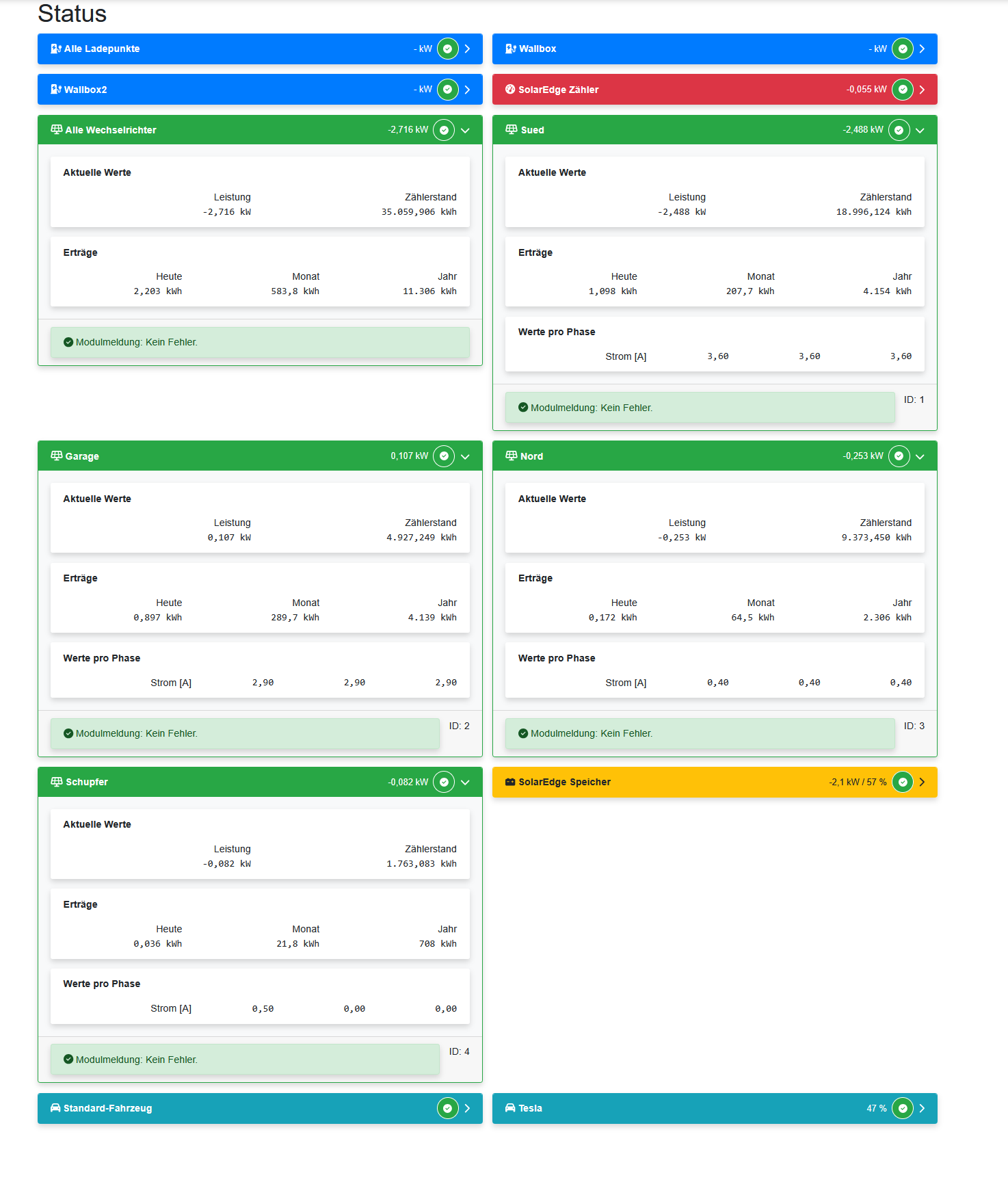The image size is (1008, 1182).
Task: Collapse the Garage inverter card
Action: pyautogui.click(x=465, y=457)
